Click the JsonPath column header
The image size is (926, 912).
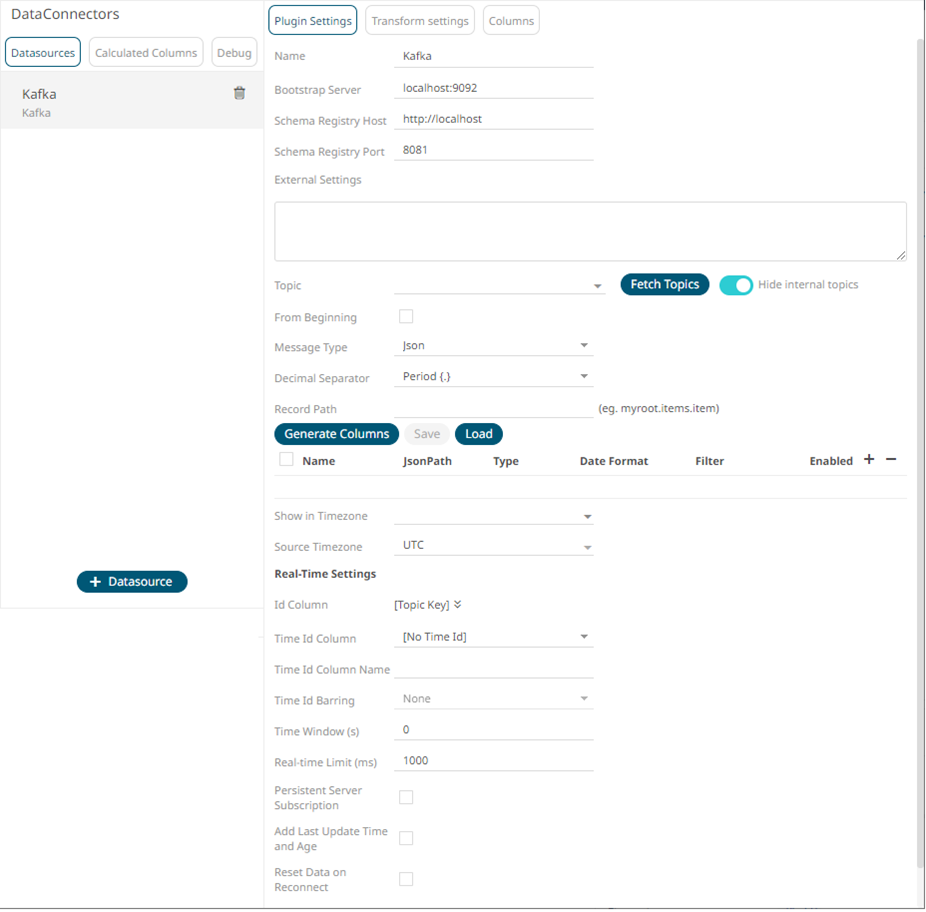point(428,461)
